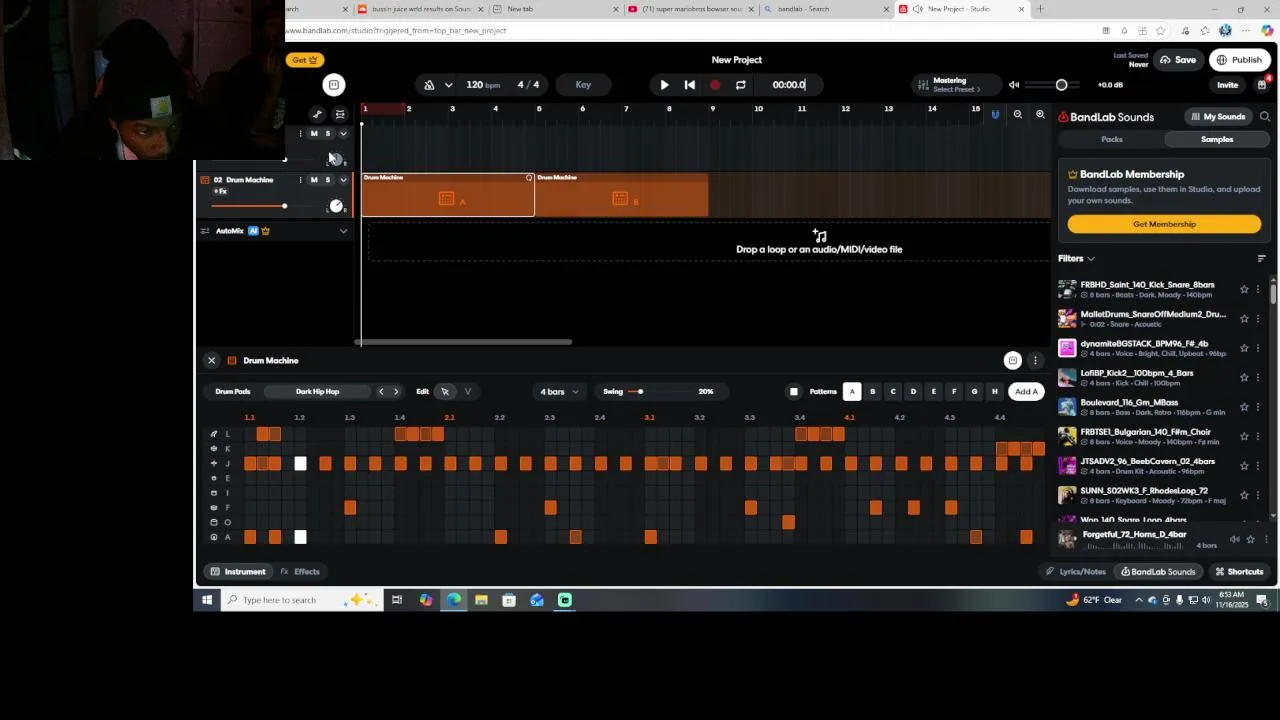Select pattern B
The width and height of the screenshot is (1280, 720).
point(872,391)
